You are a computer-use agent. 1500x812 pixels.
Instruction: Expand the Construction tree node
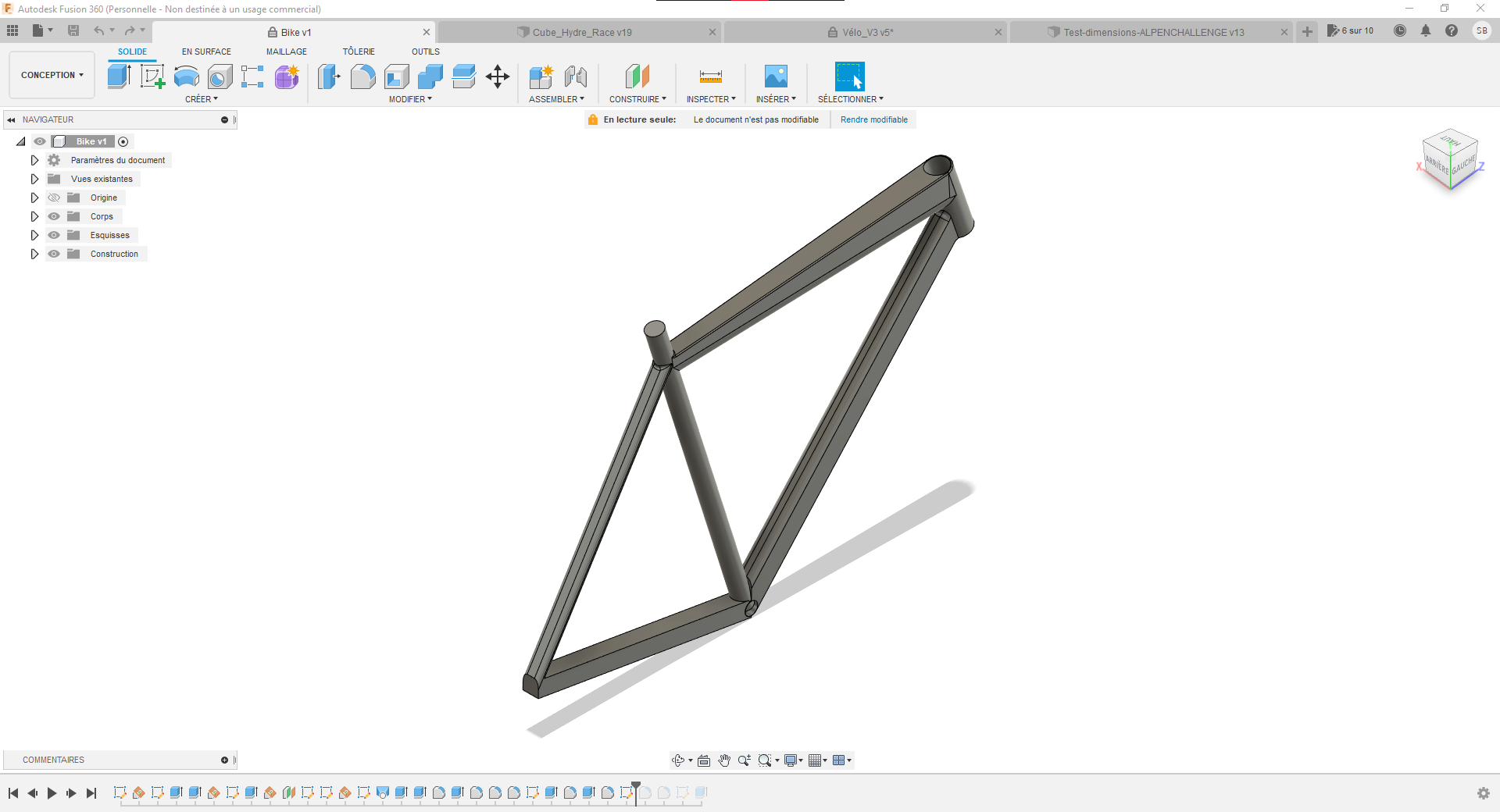(x=34, y=254)
